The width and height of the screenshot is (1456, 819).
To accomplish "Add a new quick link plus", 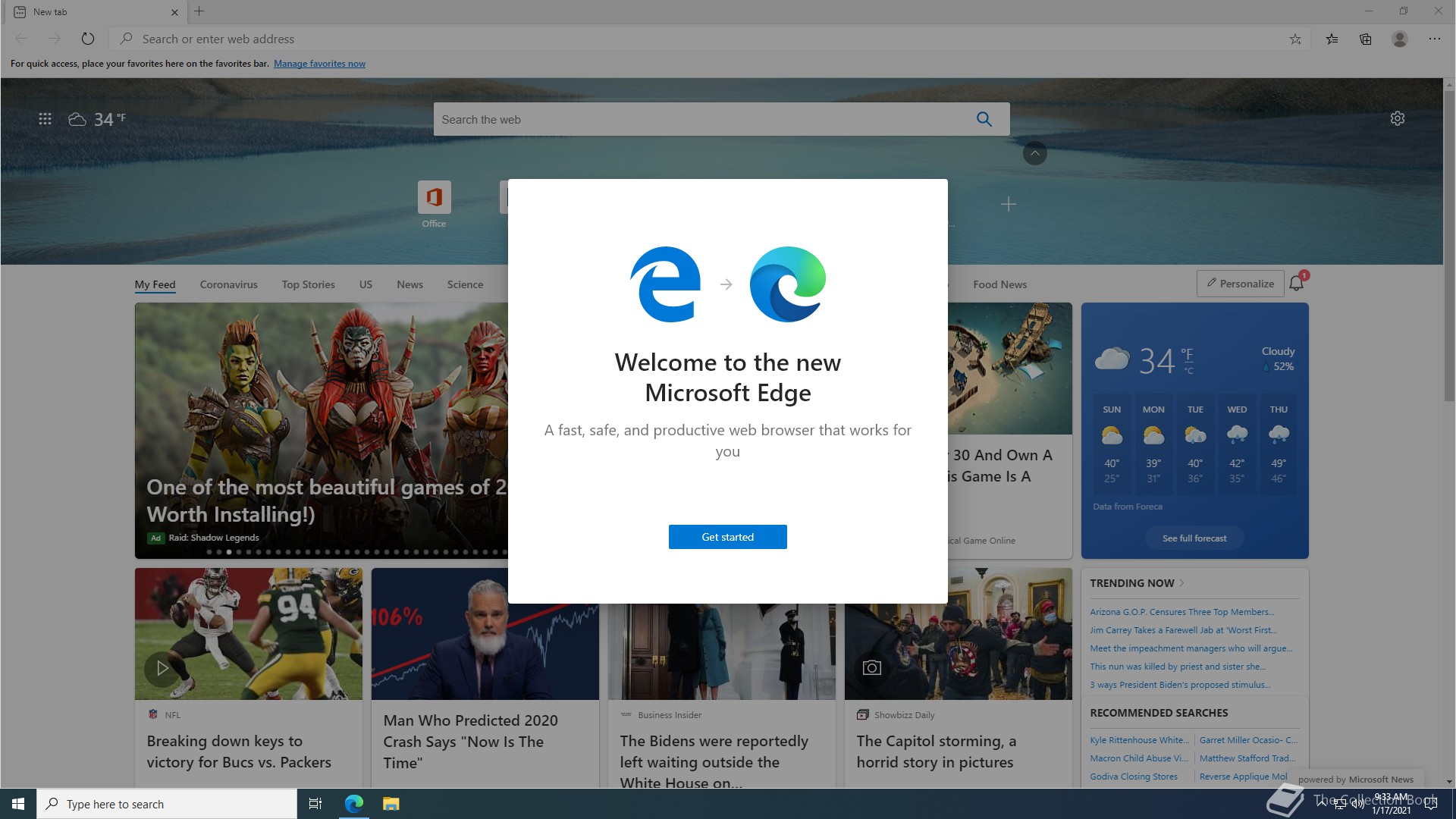I will pyautogui.click(x=1008, y=204).
